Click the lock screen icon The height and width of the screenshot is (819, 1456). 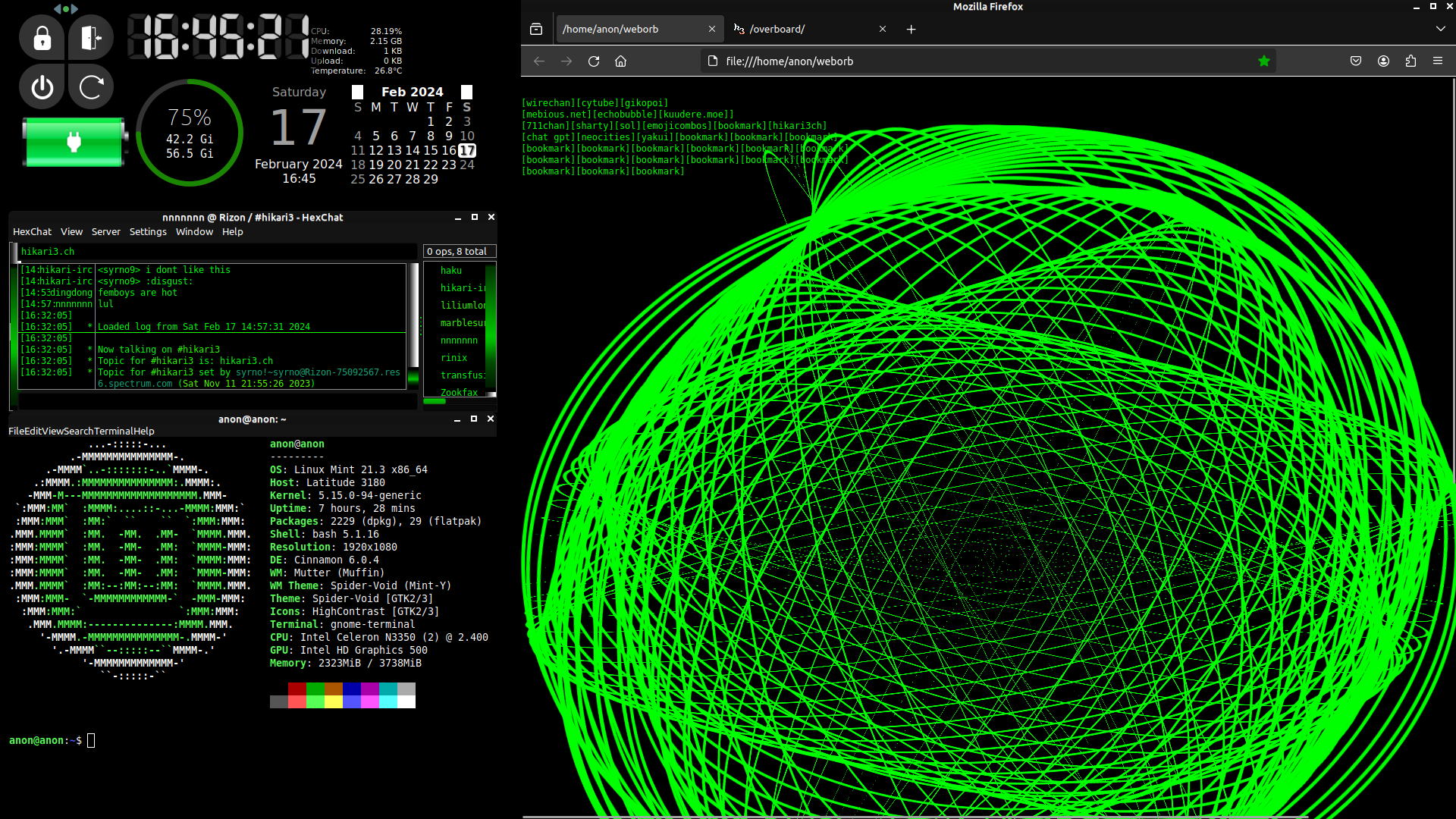coord(42,38)
